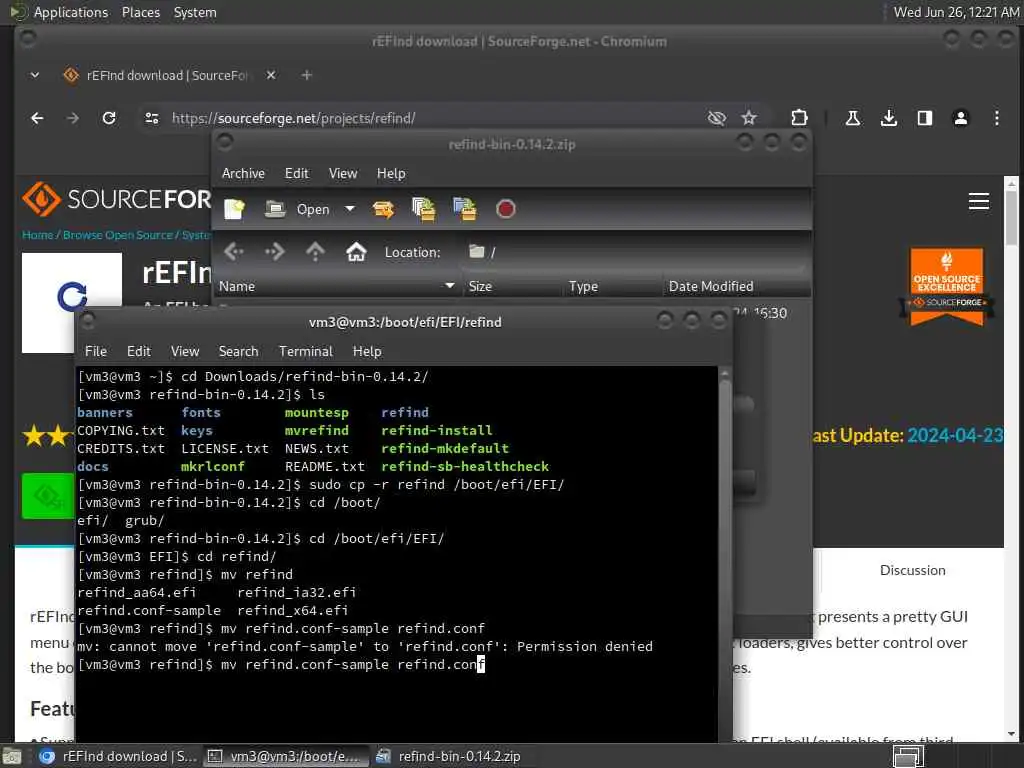Screen dimensions: 1024x768
Task: Open File menu in terminal
Action: tap(95, 351)
